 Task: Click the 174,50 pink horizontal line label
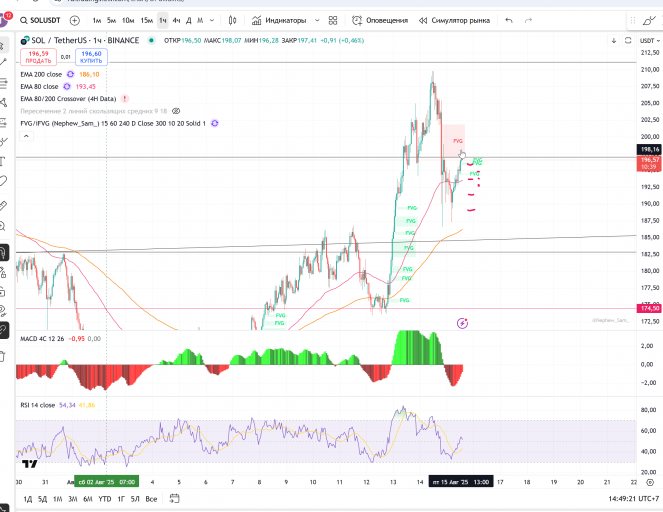click(x=649, y=309)
